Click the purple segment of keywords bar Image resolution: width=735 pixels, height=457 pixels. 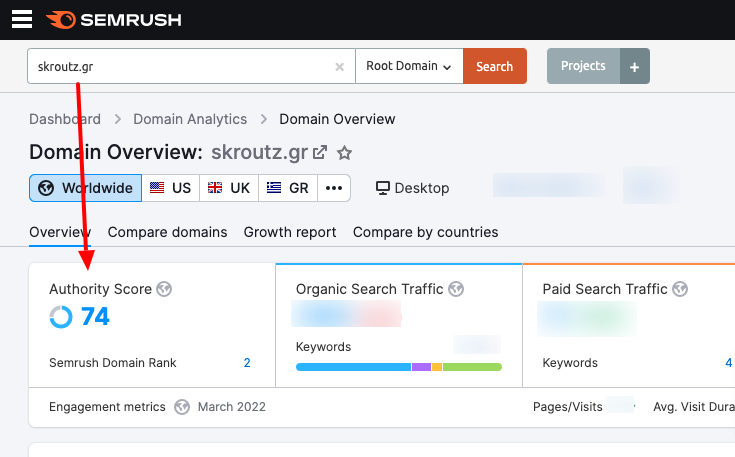421,367
